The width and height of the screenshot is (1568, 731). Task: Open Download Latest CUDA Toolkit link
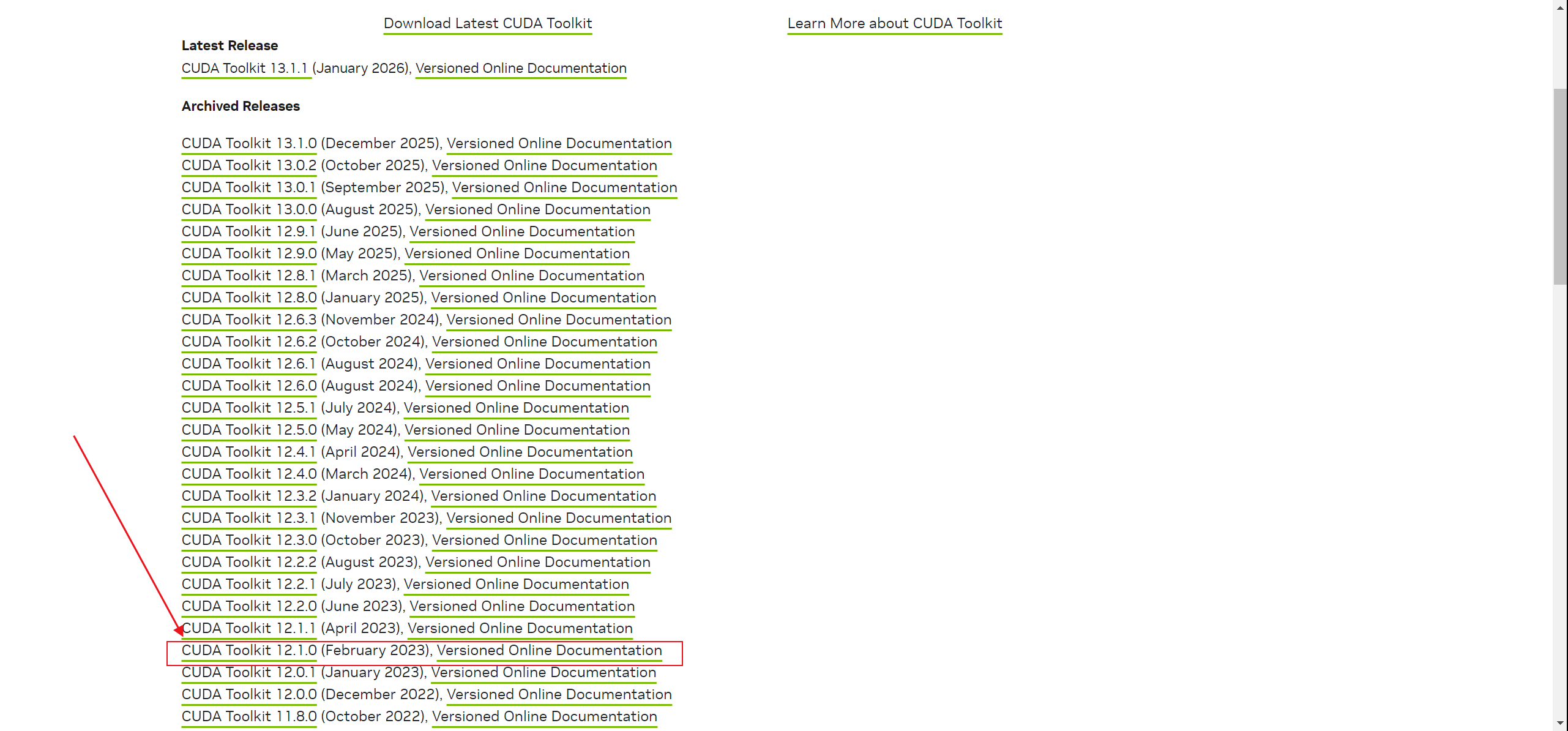tap(487, 23)
